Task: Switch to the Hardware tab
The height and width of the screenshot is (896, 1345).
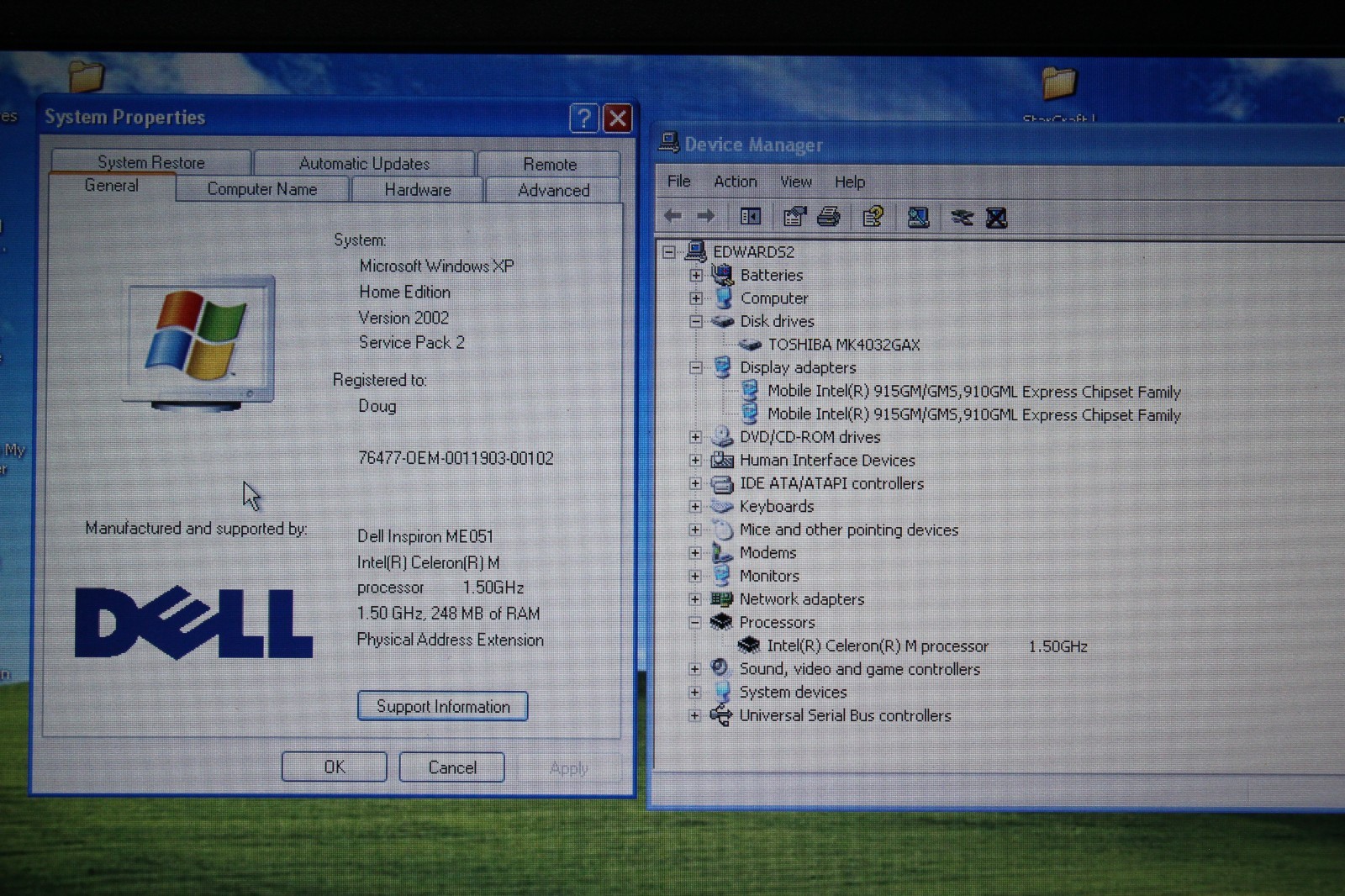Action: (x=418, y=190)
